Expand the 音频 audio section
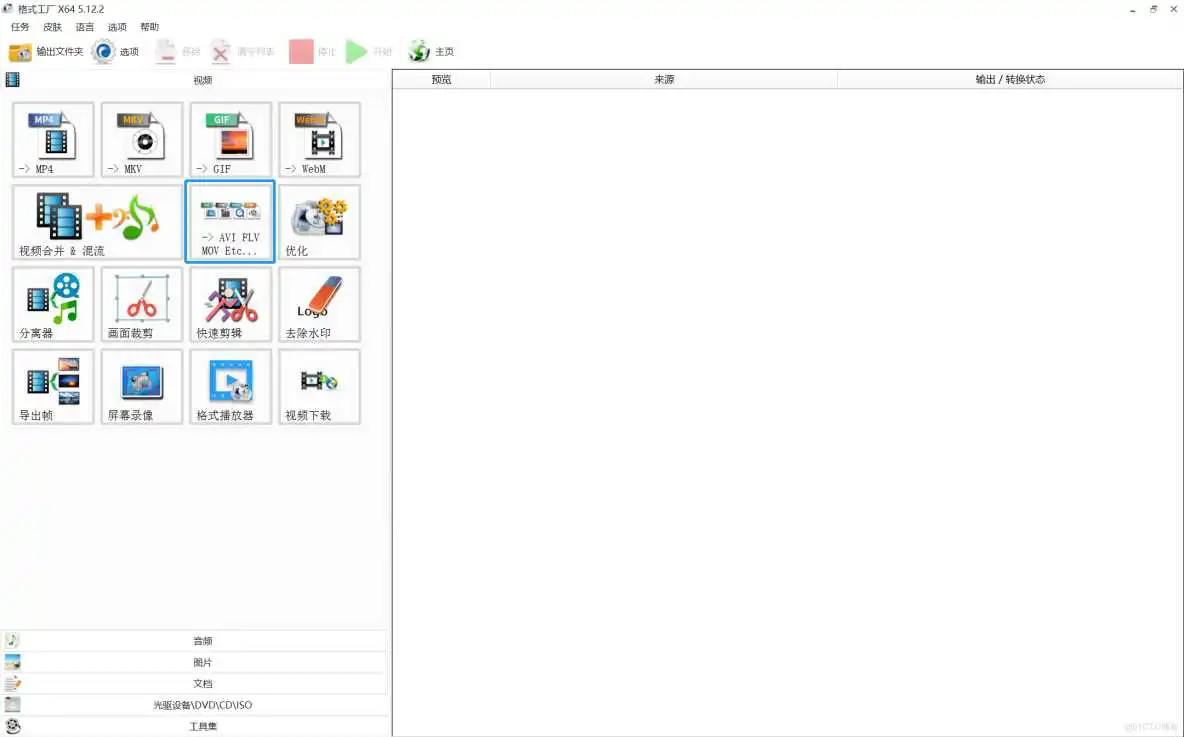1184x737 pixels. click(203, 640)
